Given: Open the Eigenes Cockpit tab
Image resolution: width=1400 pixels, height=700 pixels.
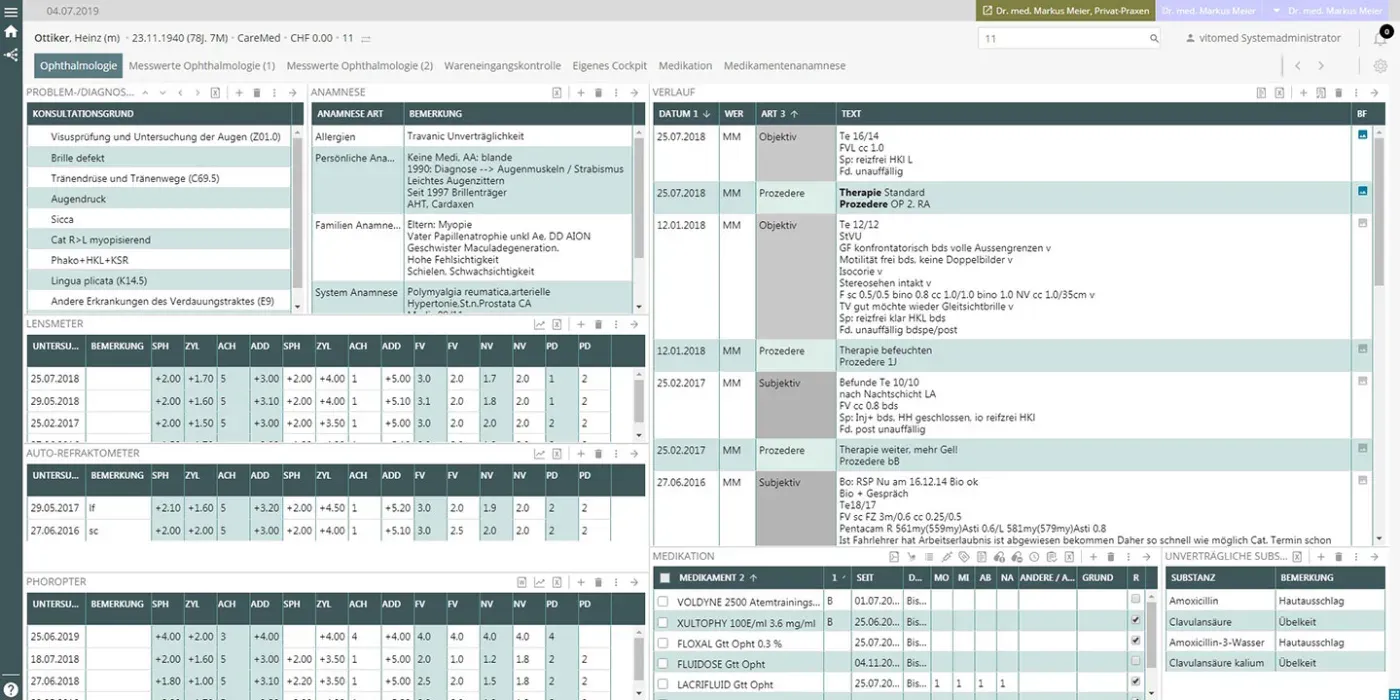Looking at the screenshot, I should coord(610,66).
